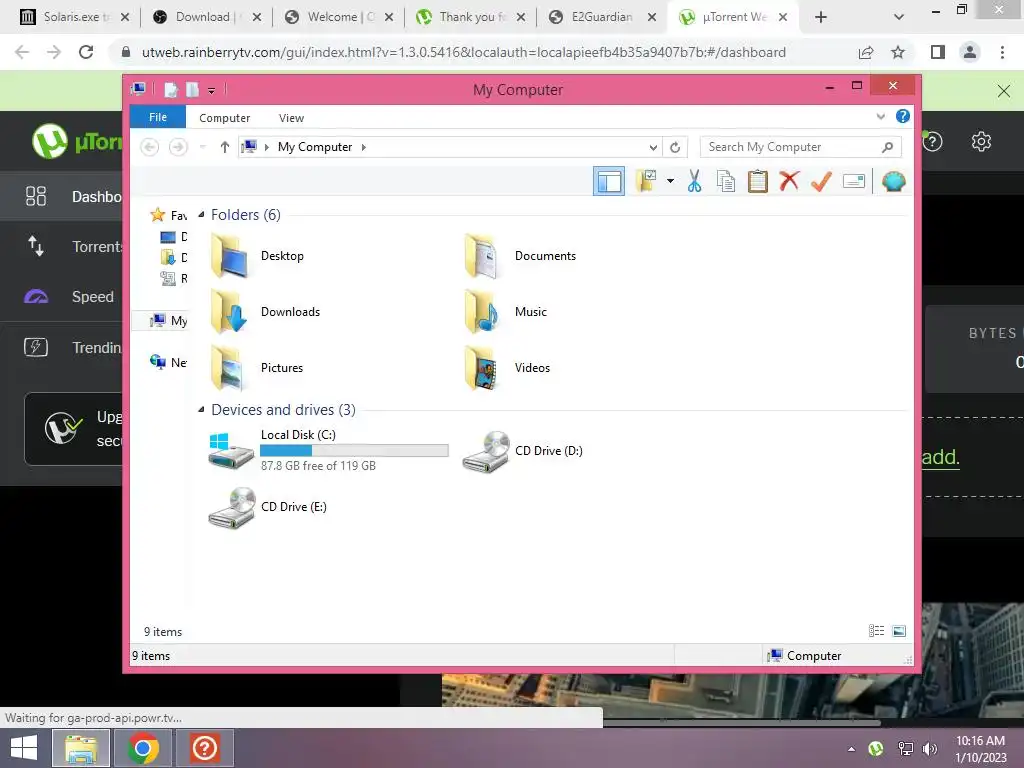Toggle the navigation pane toolbar button
Image resolution: width=1024 pixels, height=768 pixels.
609,182
